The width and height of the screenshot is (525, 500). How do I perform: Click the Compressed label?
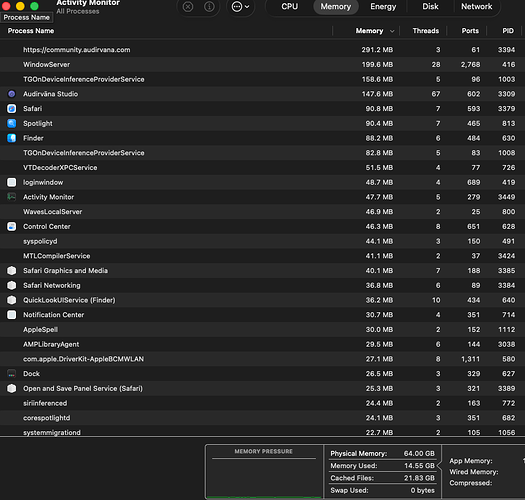pos(470,483)
